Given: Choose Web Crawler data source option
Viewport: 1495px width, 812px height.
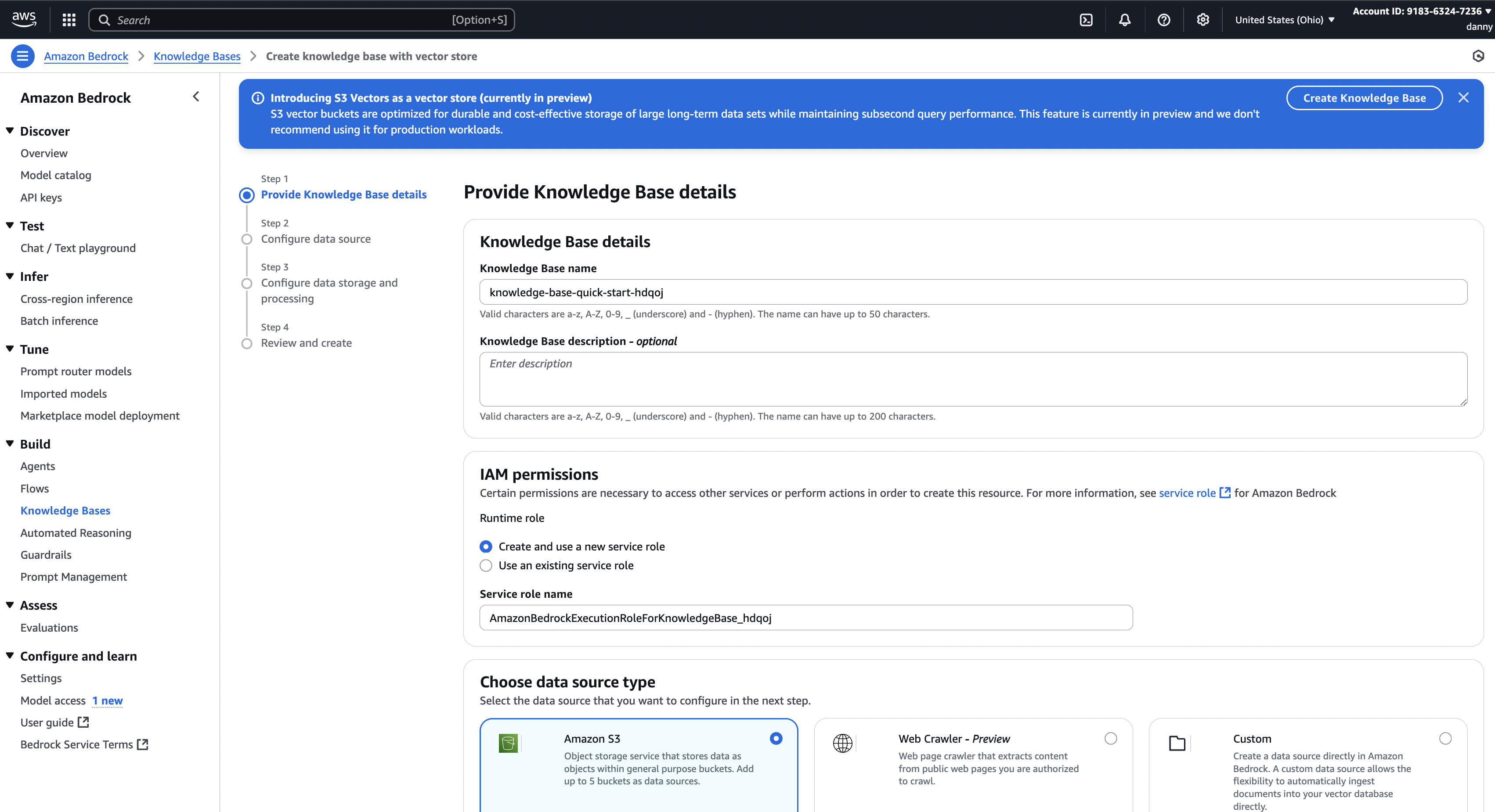Looking at the screenshot, I should coord(1110,738).
